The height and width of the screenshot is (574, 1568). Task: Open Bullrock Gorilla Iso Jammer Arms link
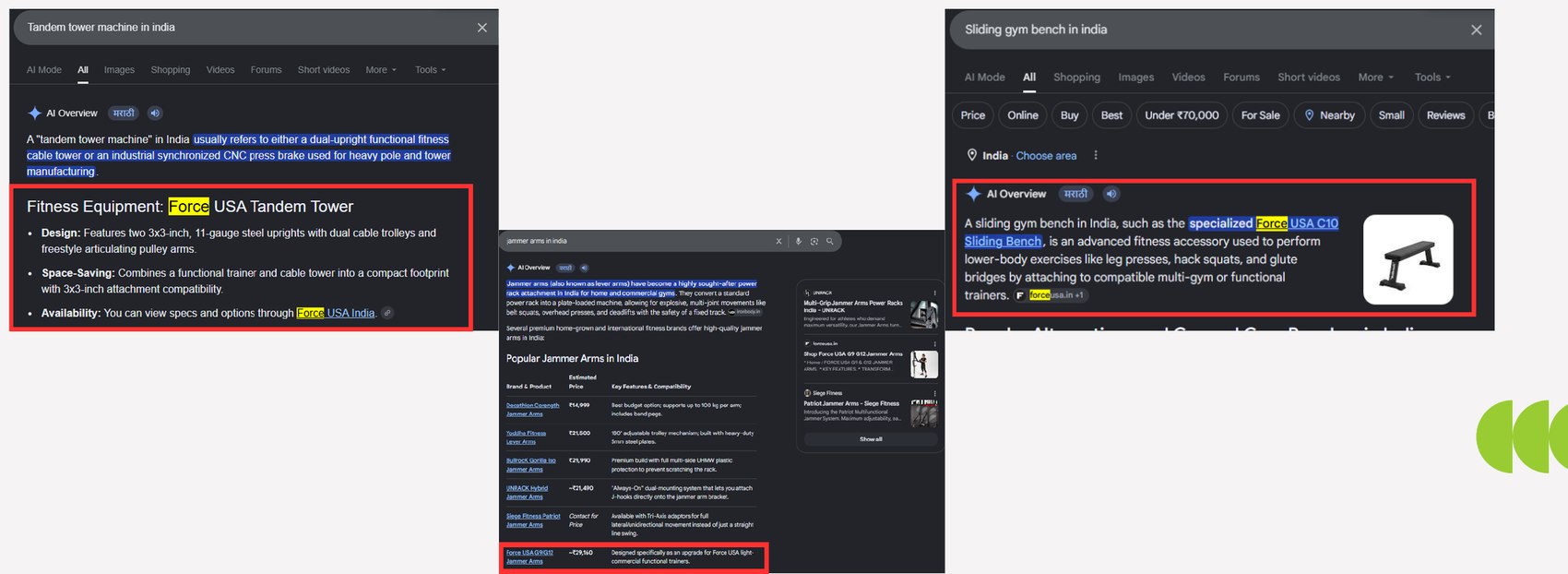(530, 465)
